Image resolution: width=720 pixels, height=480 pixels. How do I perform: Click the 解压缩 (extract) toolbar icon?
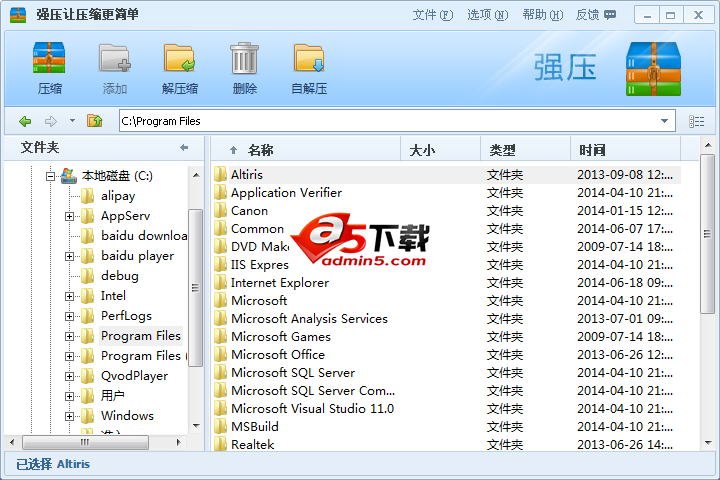179,57
